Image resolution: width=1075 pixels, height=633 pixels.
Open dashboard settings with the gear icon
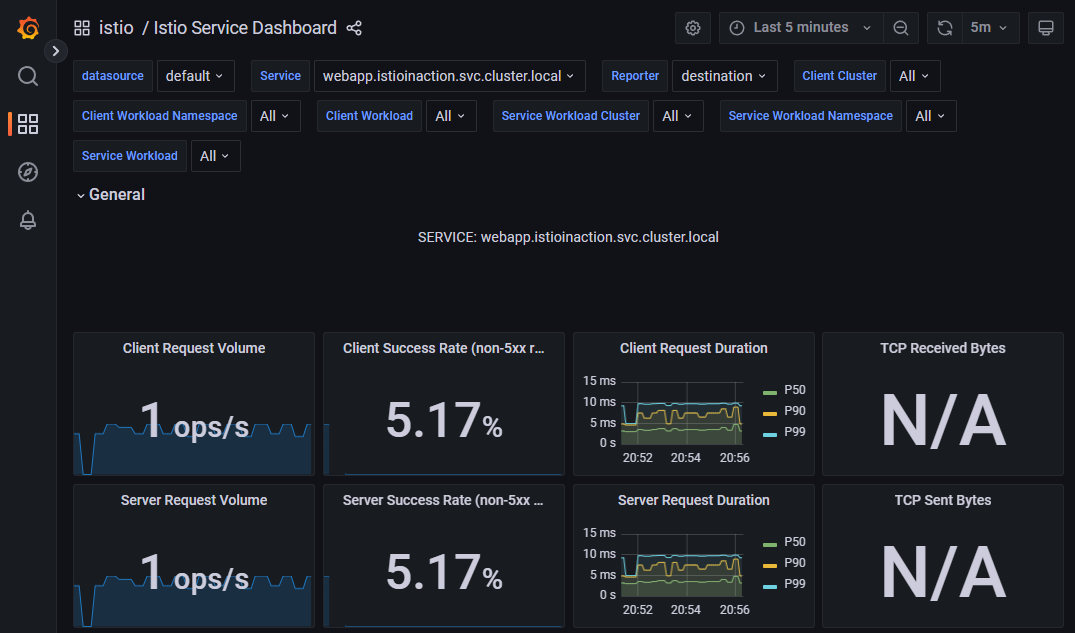pos(692,28)
